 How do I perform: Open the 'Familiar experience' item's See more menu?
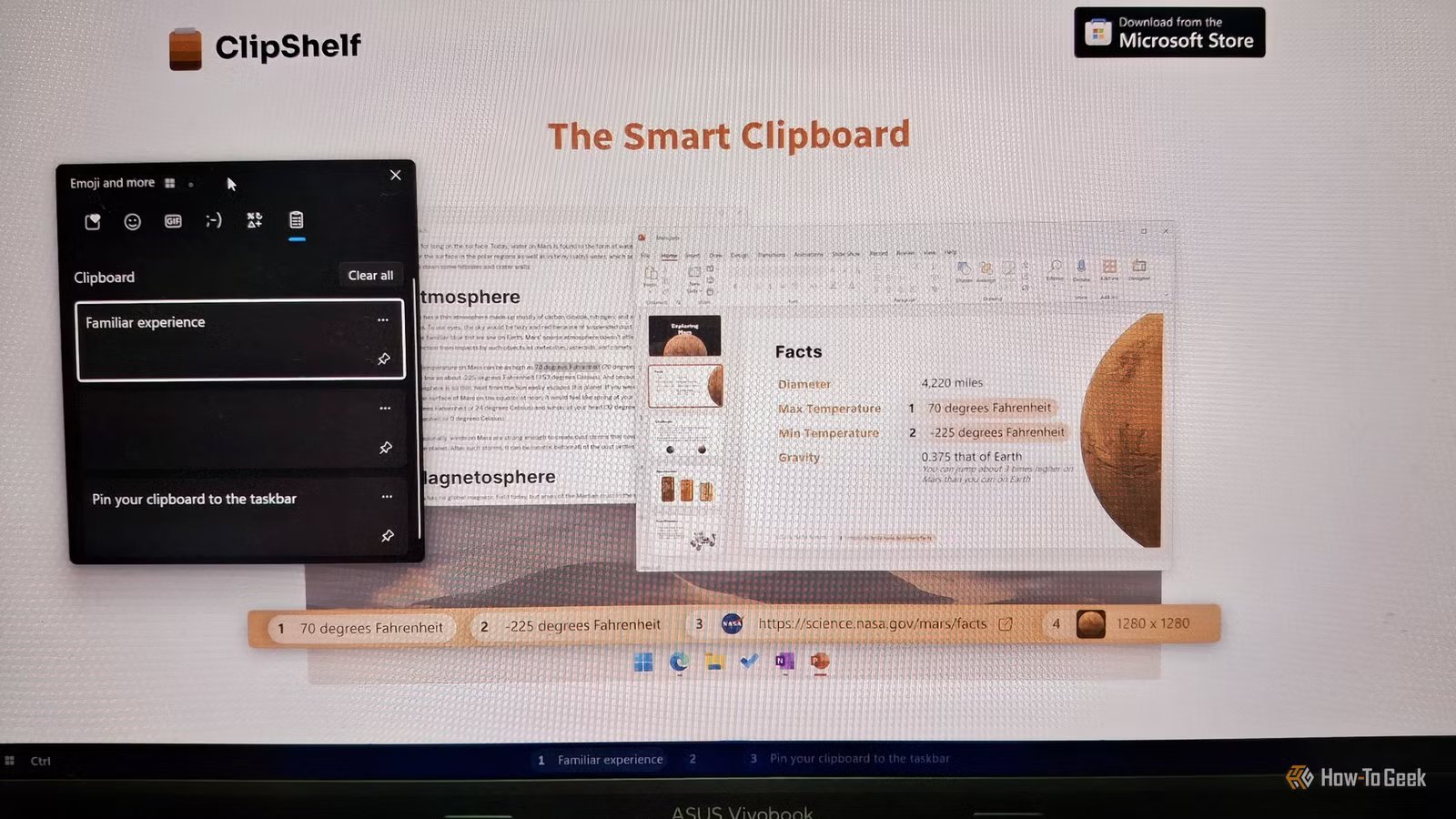pos(383,320)
